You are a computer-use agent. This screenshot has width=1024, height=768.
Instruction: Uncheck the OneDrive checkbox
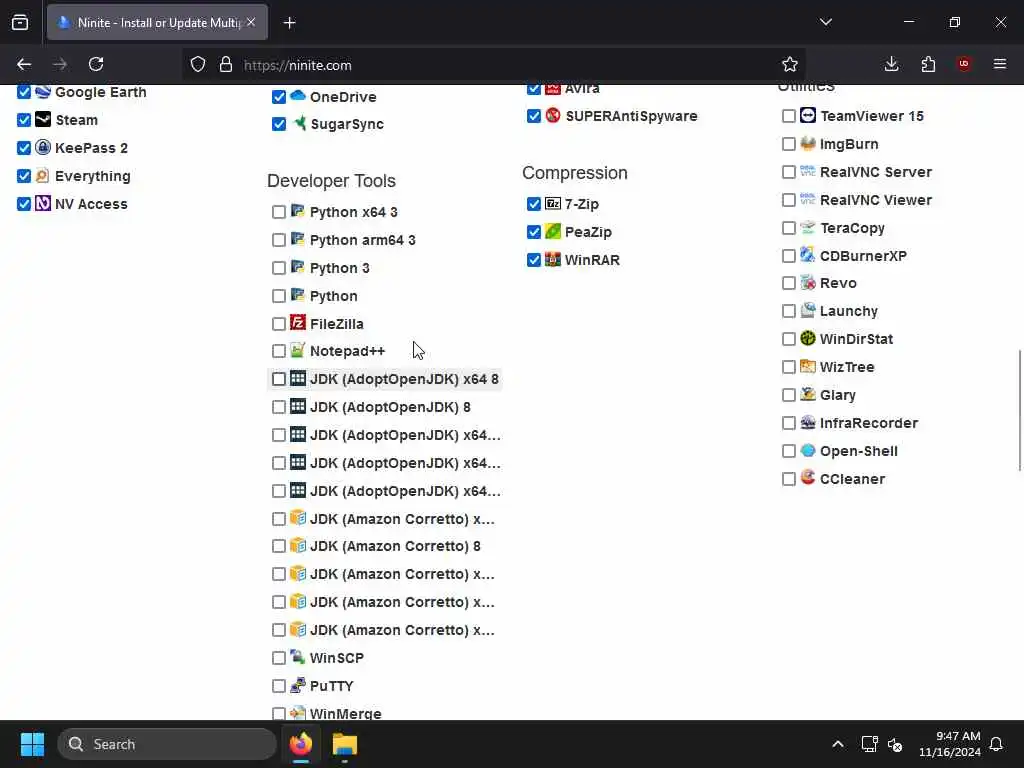pos(279,97)
